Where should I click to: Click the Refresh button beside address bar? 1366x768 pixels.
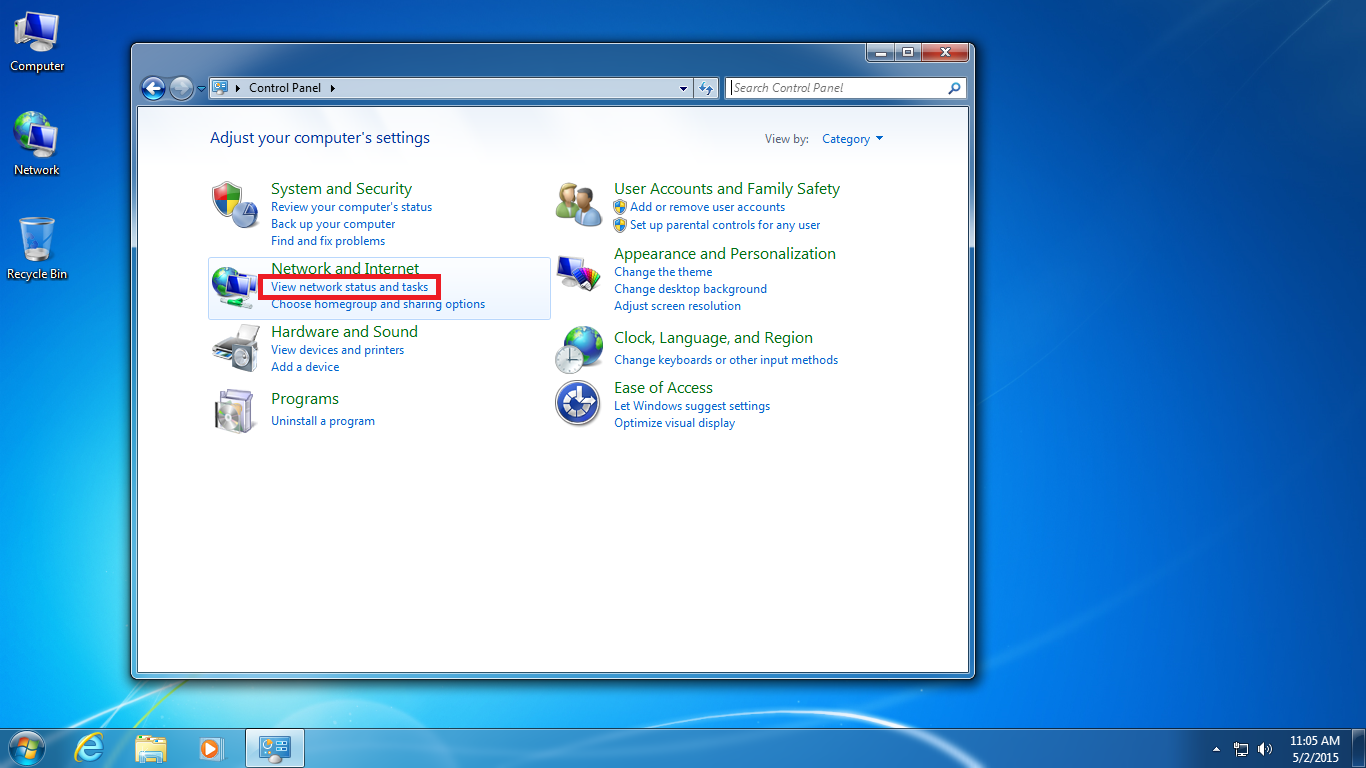pyautogui.click(x=707, y=88)
